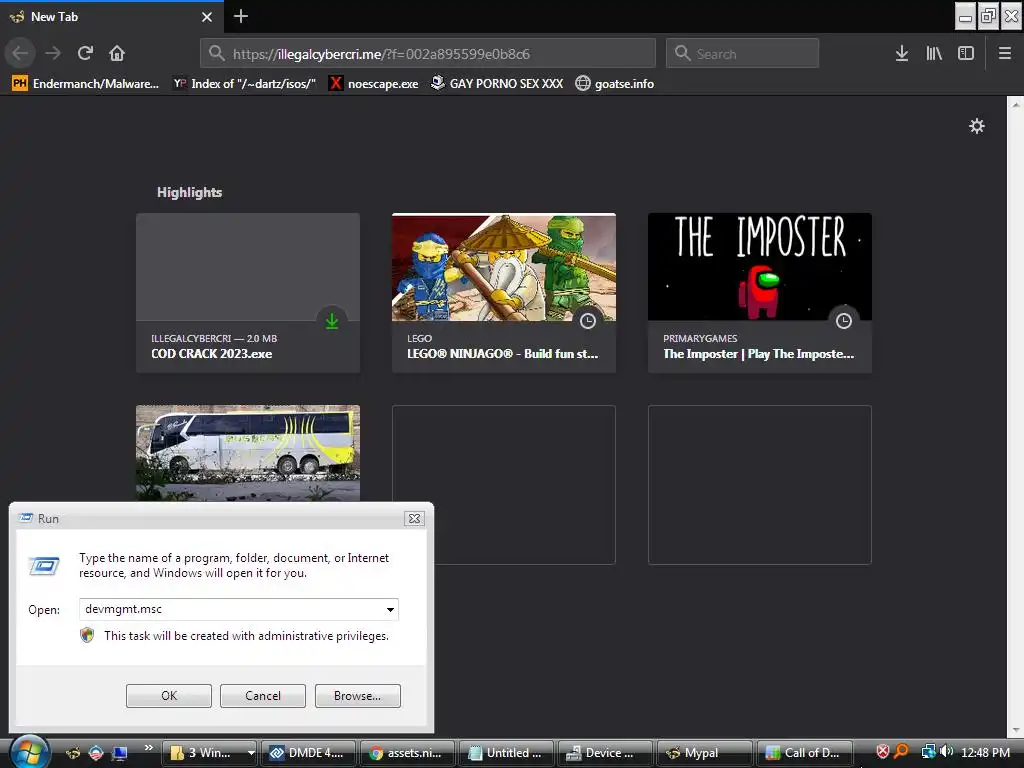The image size is (1024, 768).
Task: Click the Run program icon in dialog
Action: click(x=44, y=565)
